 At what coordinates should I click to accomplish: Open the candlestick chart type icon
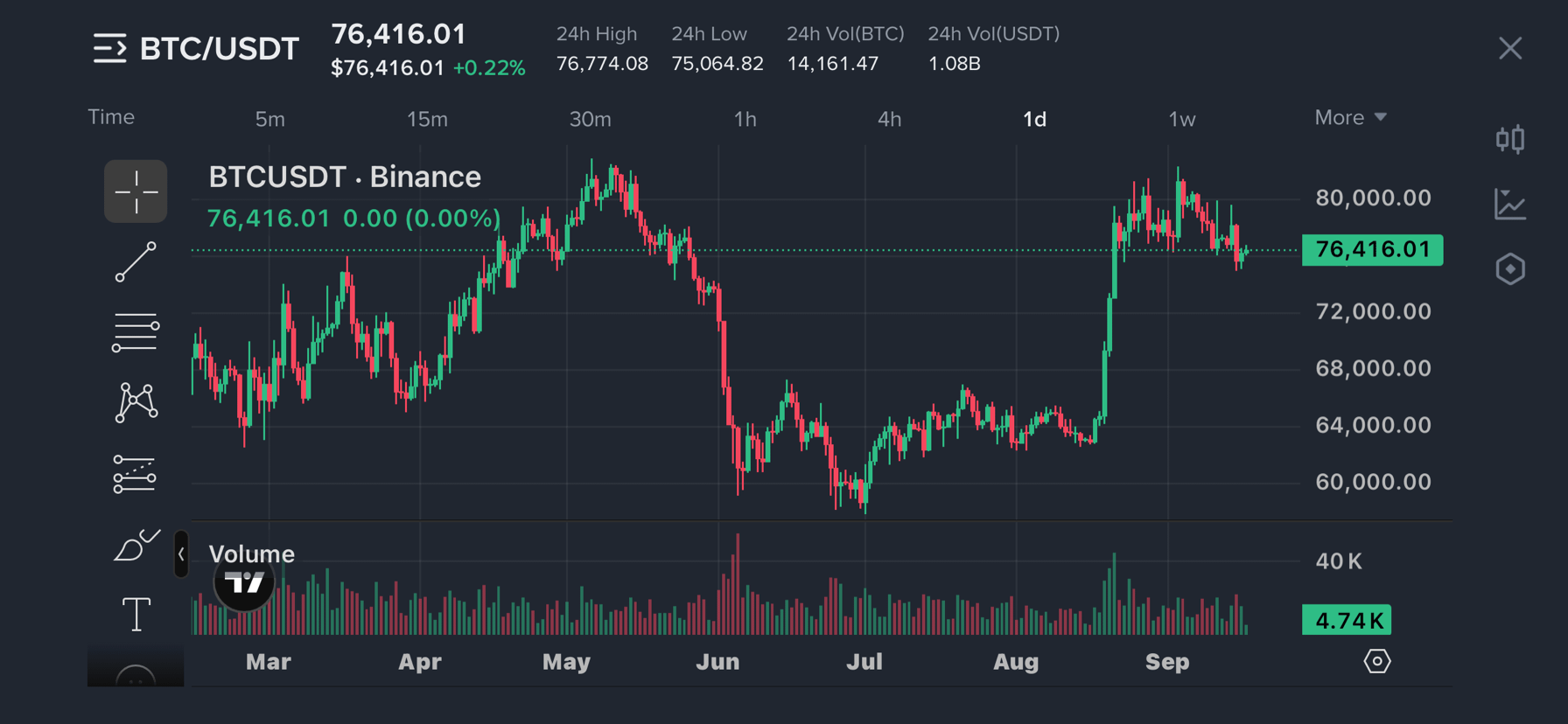pyautogui.click(x=1510, y=139)
